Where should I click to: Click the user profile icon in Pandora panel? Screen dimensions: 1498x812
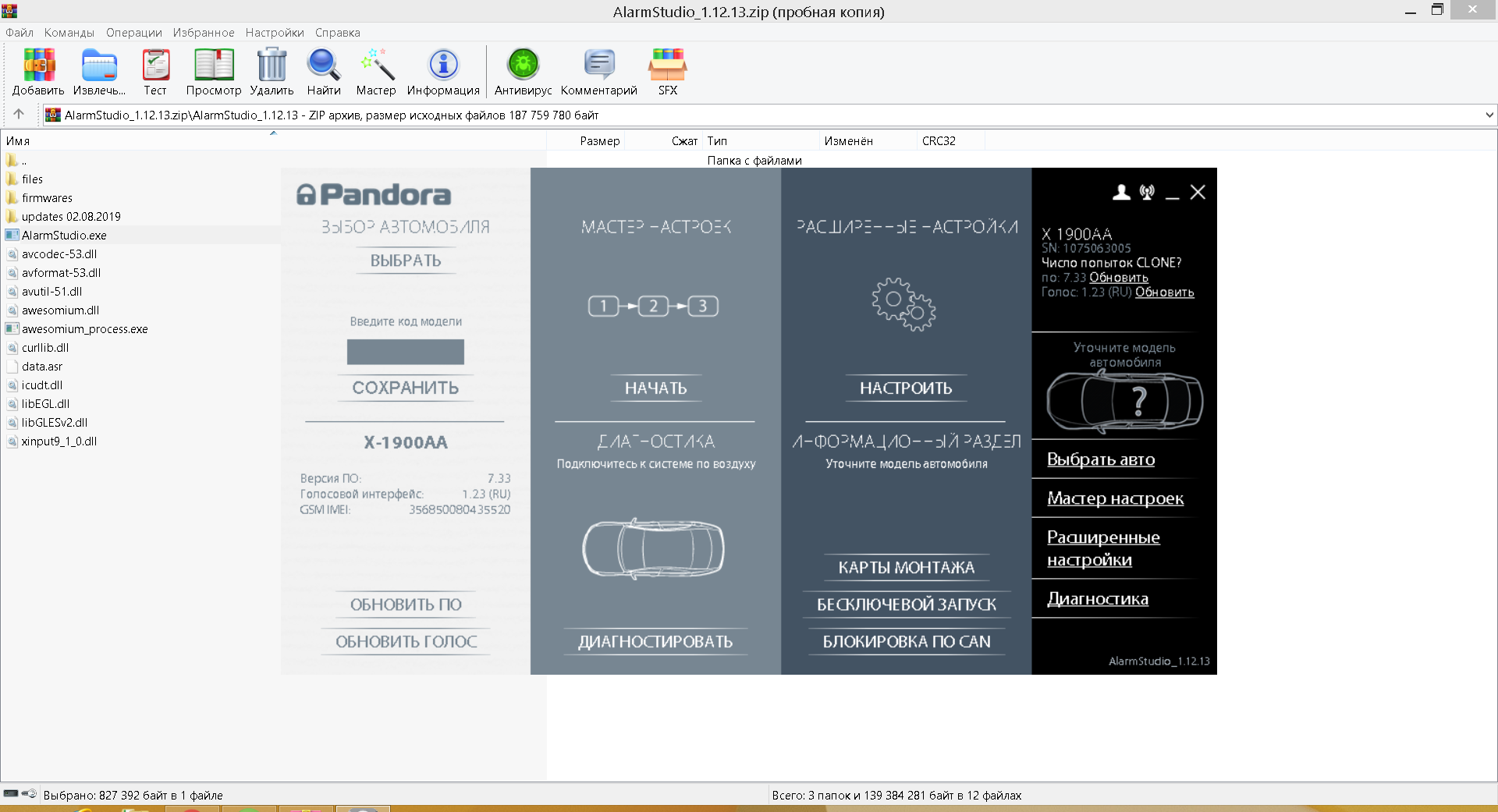coord(1121,193)
